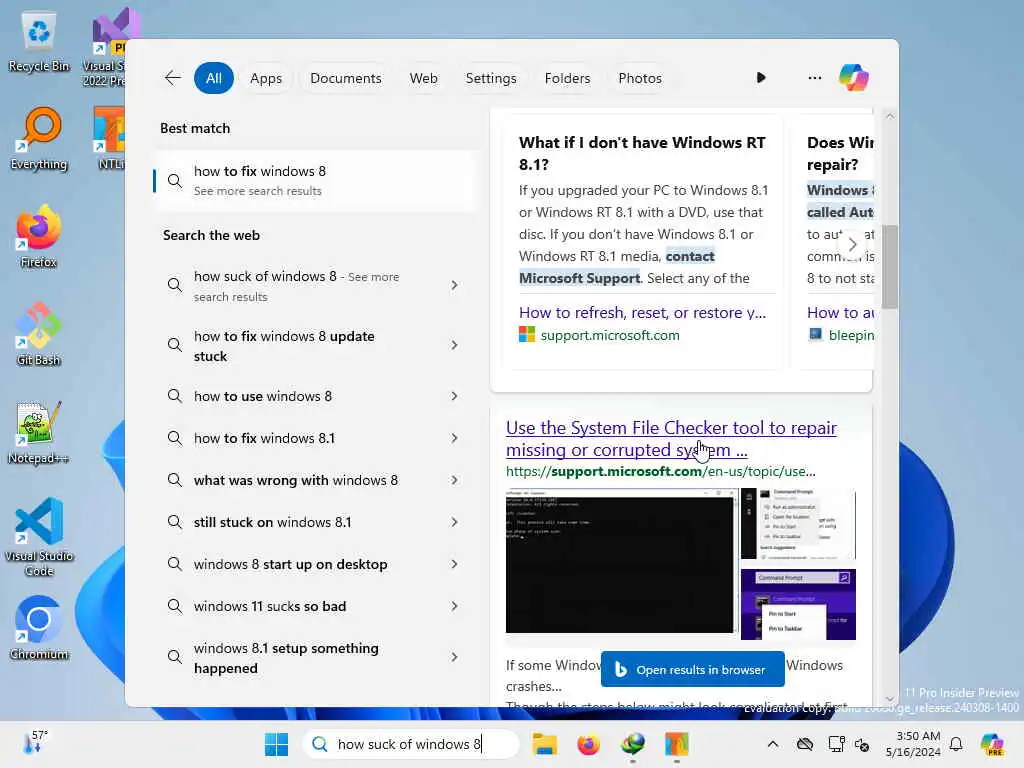Click the results pane scrollbar thumb

coord(889,266)
